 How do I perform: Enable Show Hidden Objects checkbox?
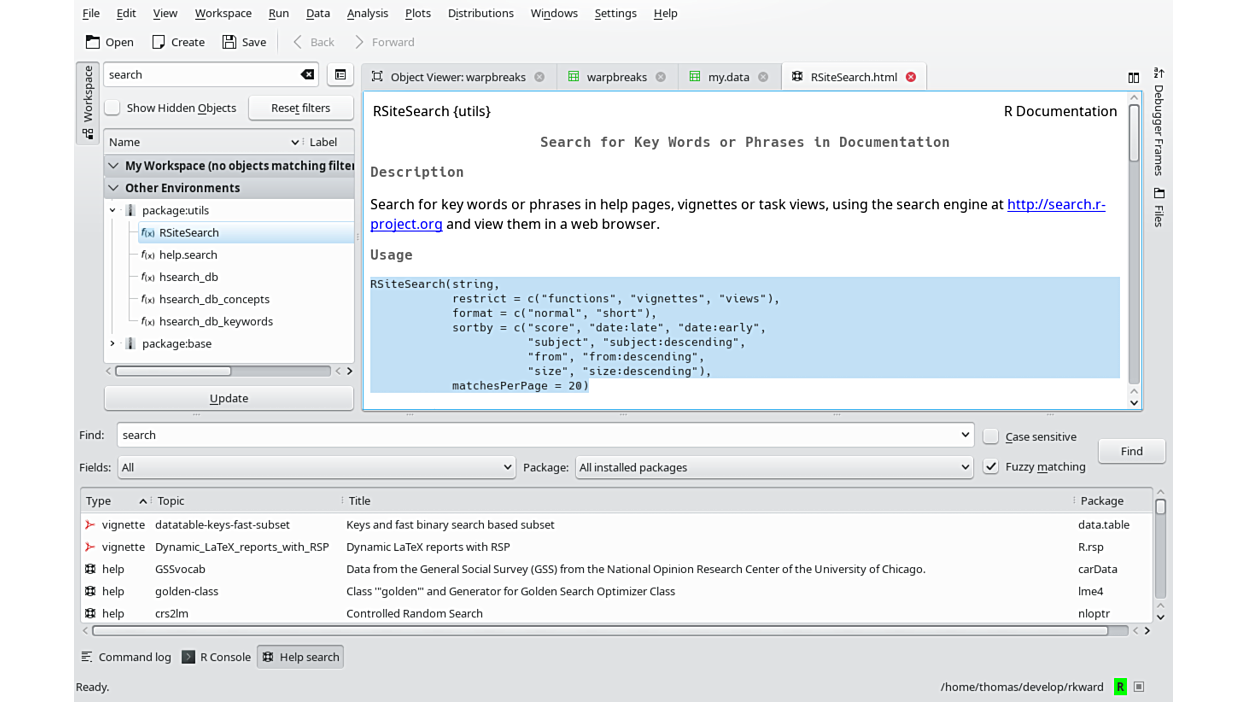pyautogui.click(x=113, y=108)
